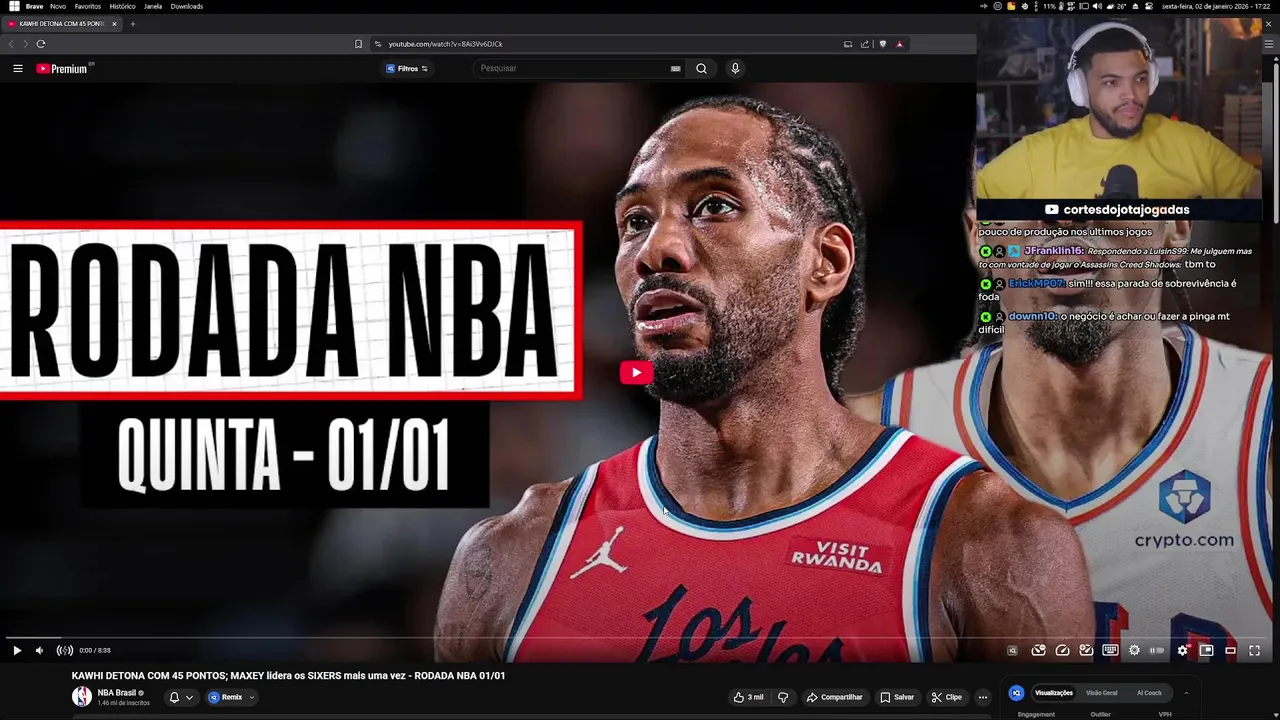Open NBA Brasil channel avatar

(x=82, y=697)
